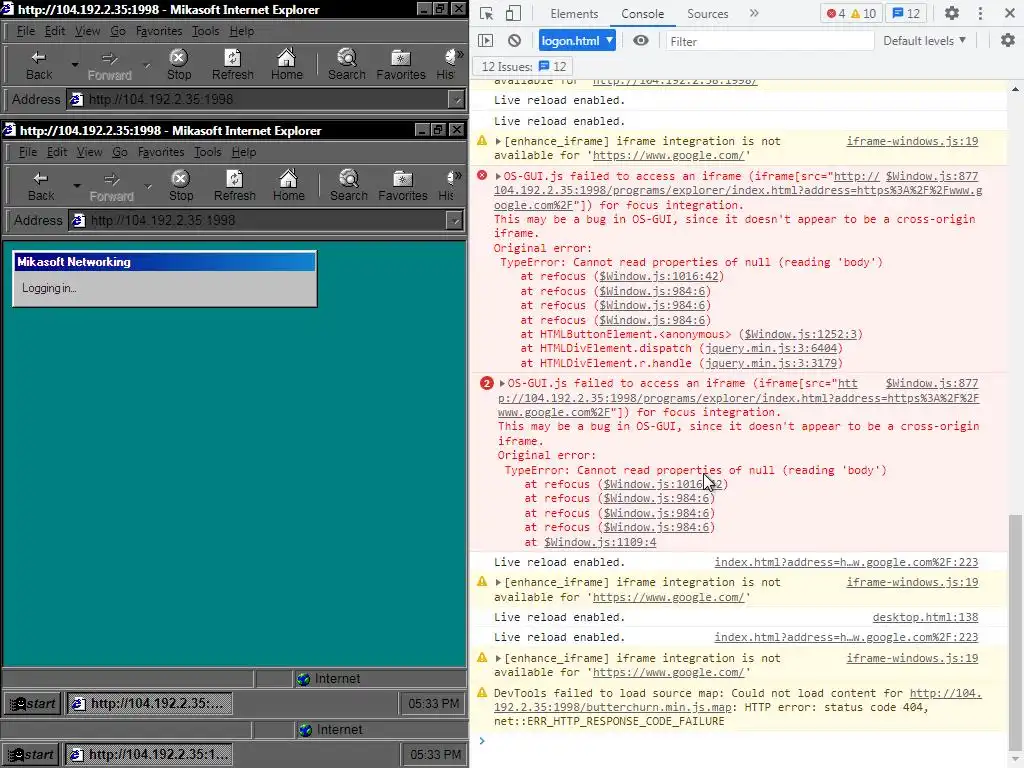1024x768 pixels.
Task: Click Mikasoft Networking dialog title bar
Action: pos(165,262)
